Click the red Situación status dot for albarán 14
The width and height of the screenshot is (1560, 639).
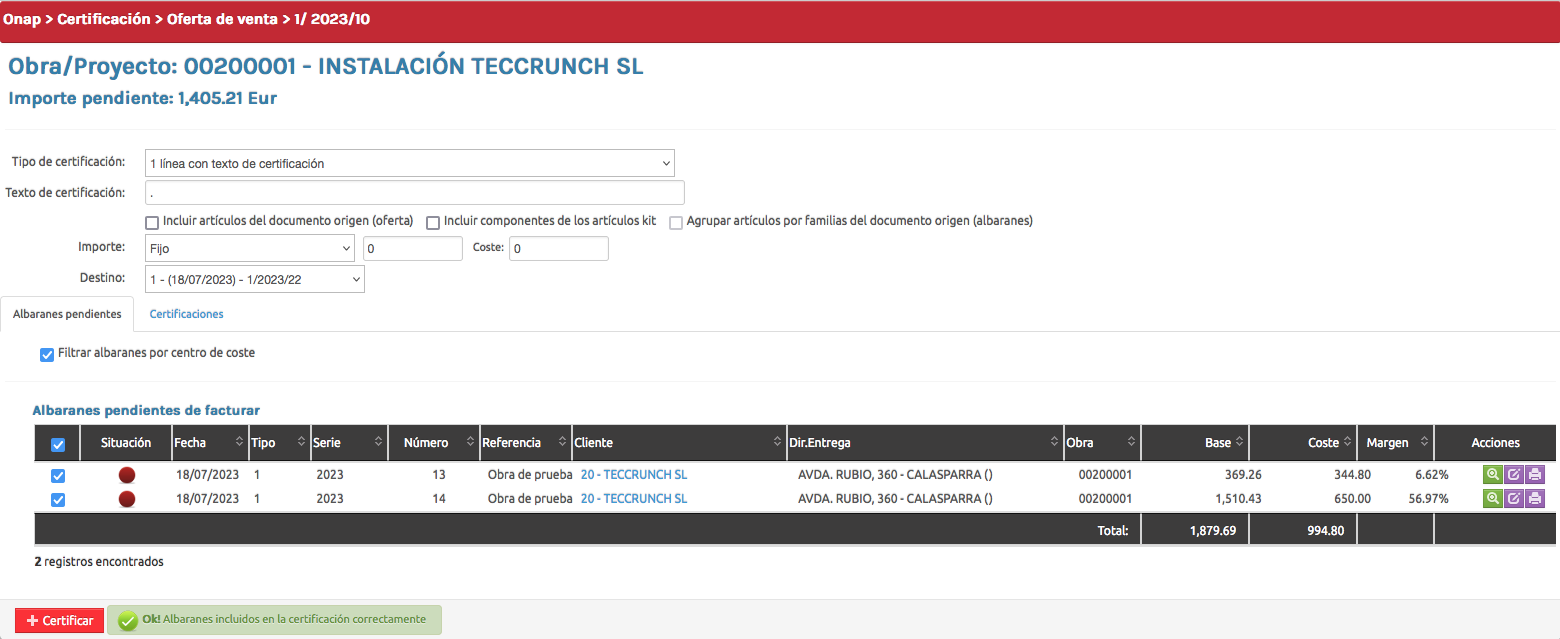[127, 498]
